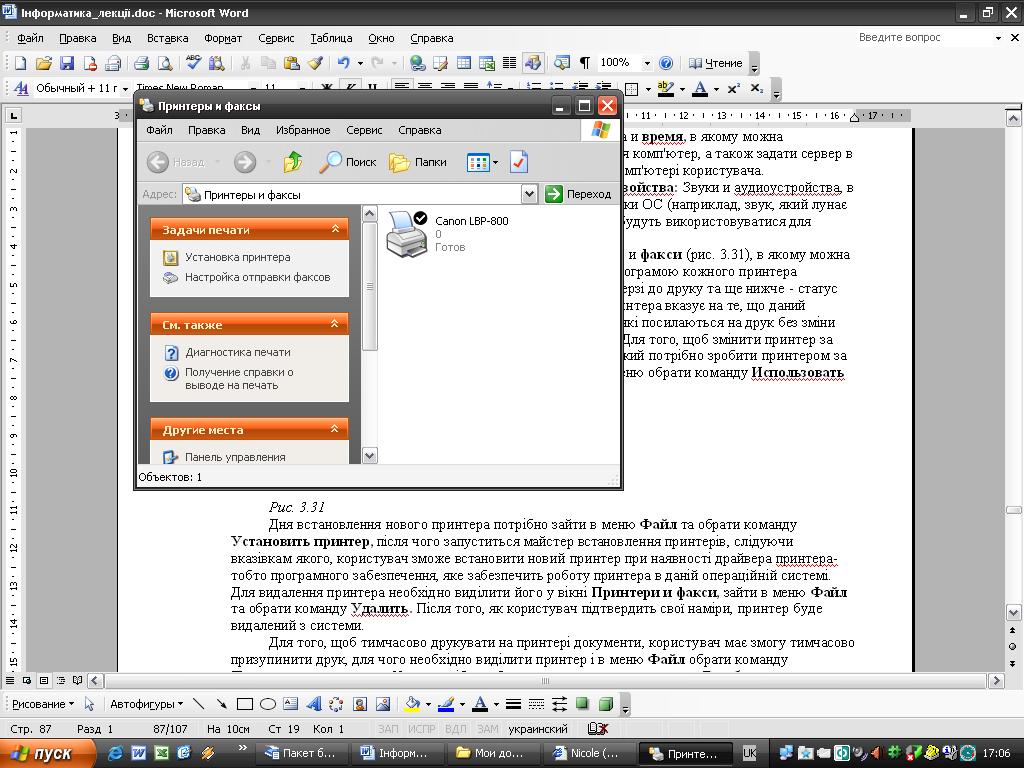Viewport: 1024px width, 768px height.
Task: Switch to Мои до... taskbar window
Action: coord(492,753)
